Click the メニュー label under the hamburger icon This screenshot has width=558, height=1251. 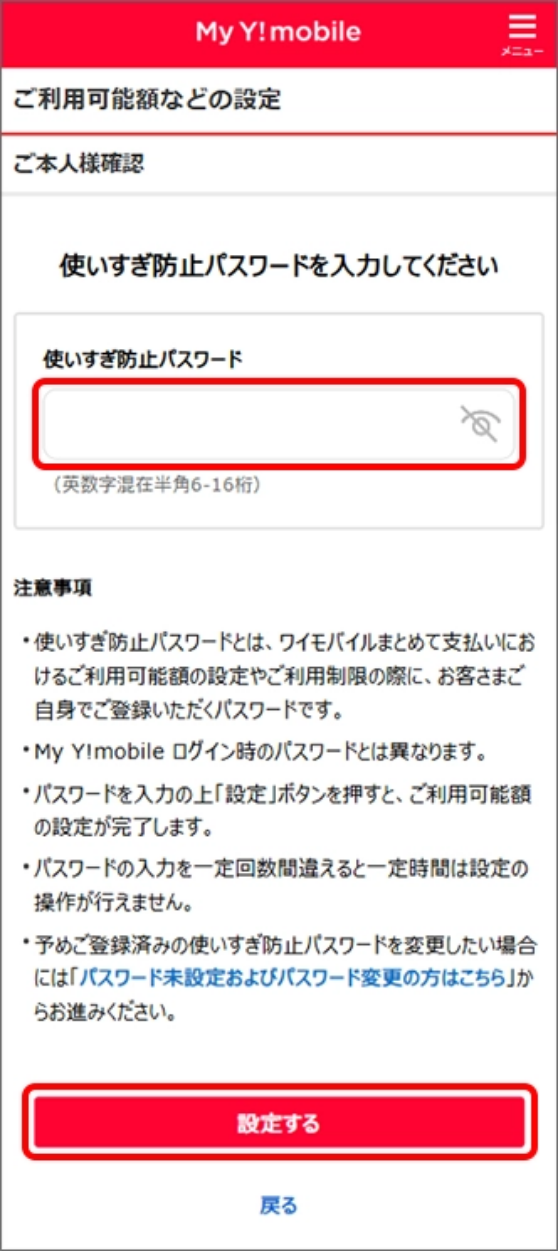coord(522,52)
